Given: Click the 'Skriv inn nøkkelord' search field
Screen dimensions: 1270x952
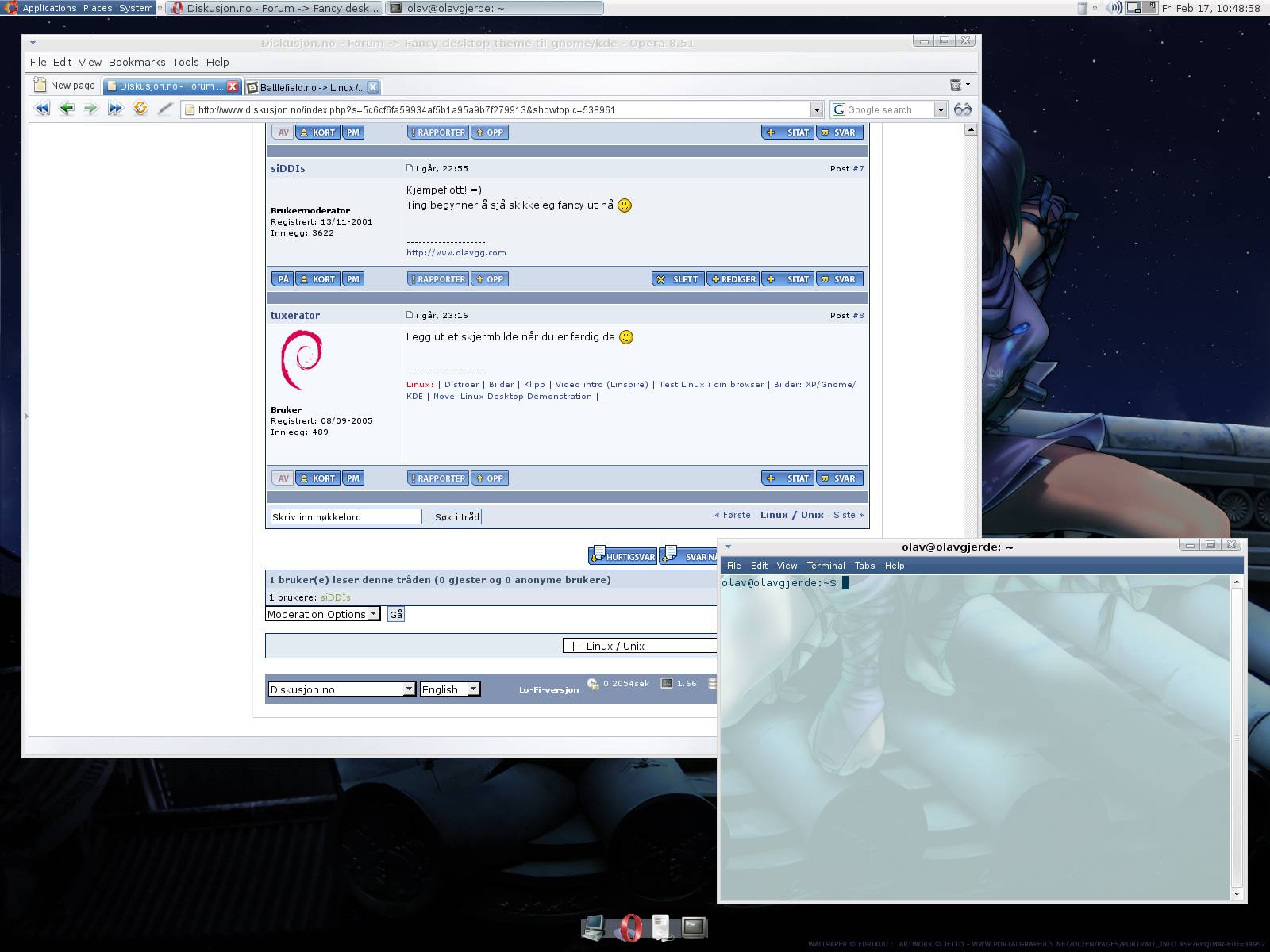Looking at the screenshot, I should [345, 516].
